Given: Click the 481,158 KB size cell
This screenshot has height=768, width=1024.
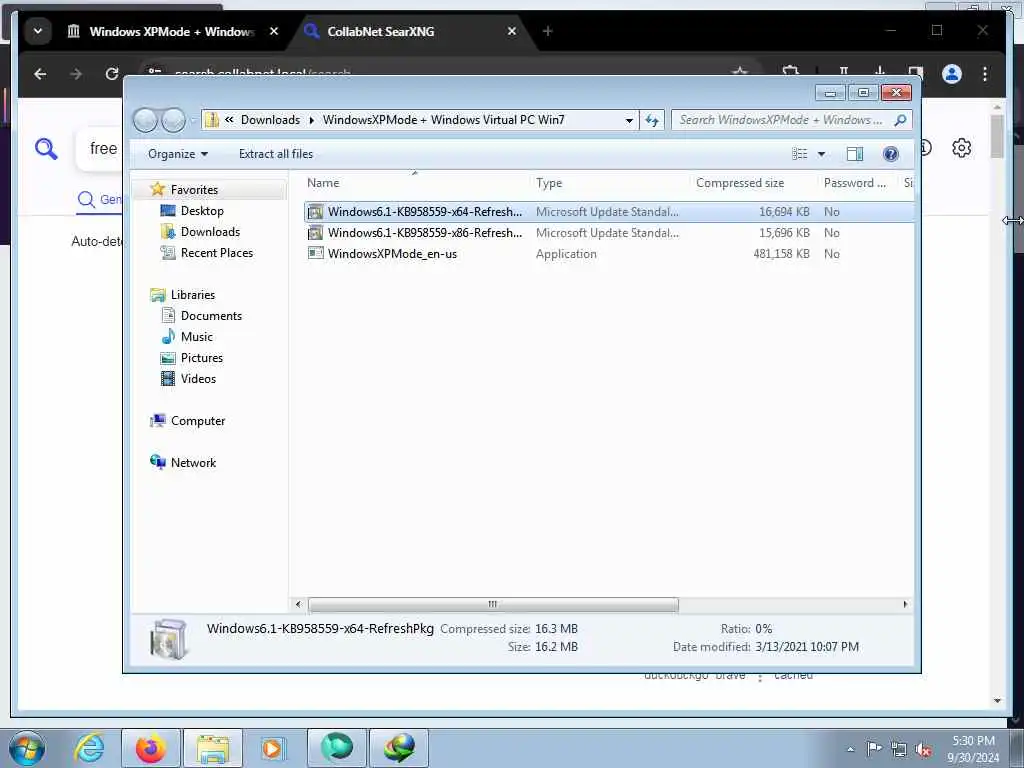Looking at the screenshot, I should tap(781, 253).
